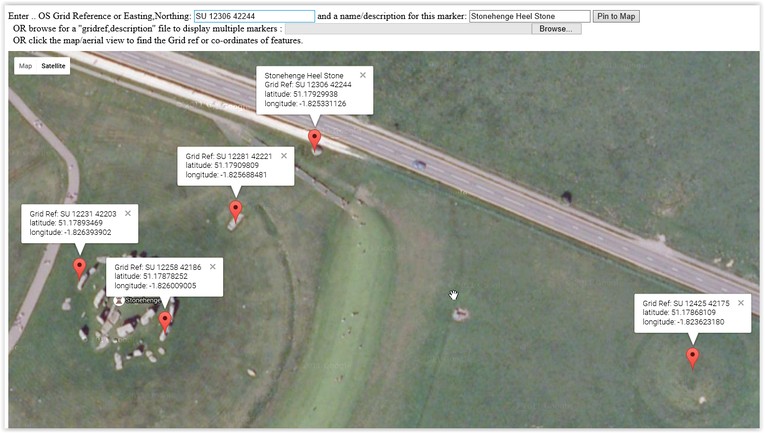
Task: Open the Browse file dialog
Action: tap(556, 29)
